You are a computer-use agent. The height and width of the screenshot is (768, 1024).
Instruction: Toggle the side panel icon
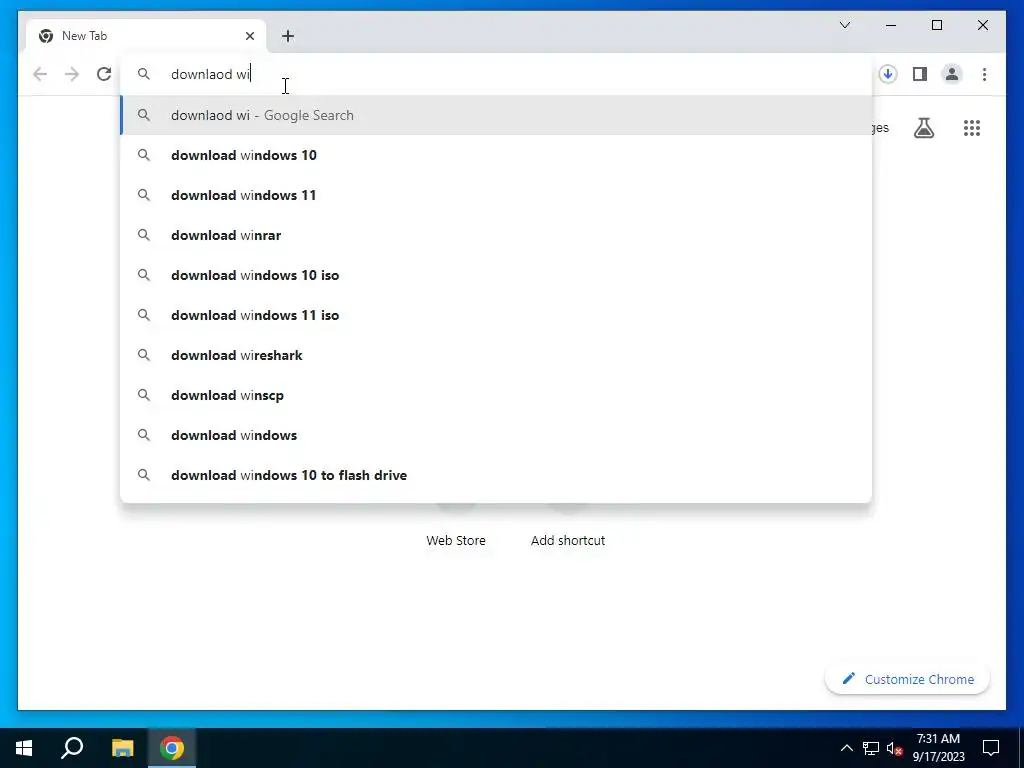pyautogui.click(x=920, y=74)
